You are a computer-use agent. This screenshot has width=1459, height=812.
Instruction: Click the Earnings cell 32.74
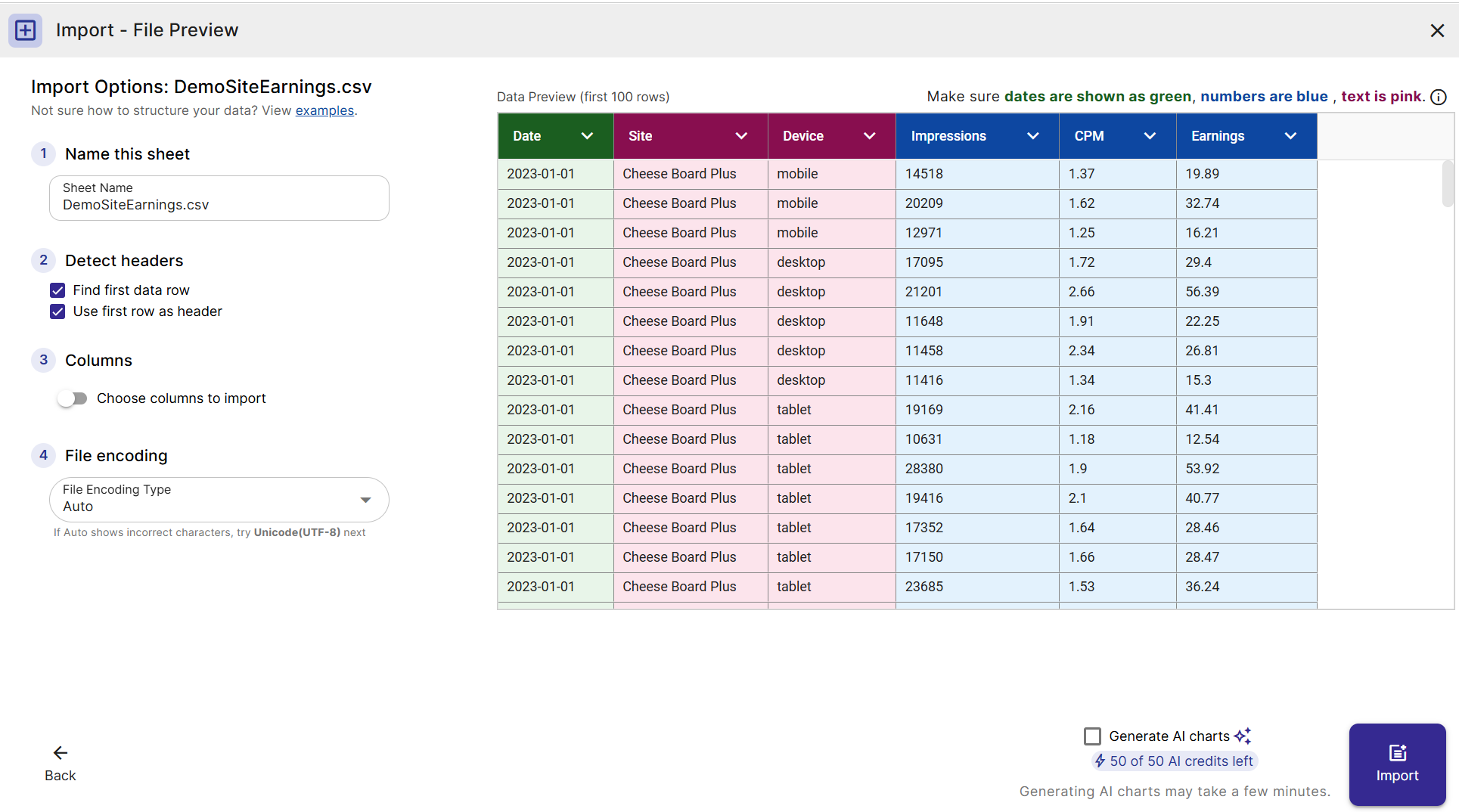pyautogui.click(x=1246, y=203)
